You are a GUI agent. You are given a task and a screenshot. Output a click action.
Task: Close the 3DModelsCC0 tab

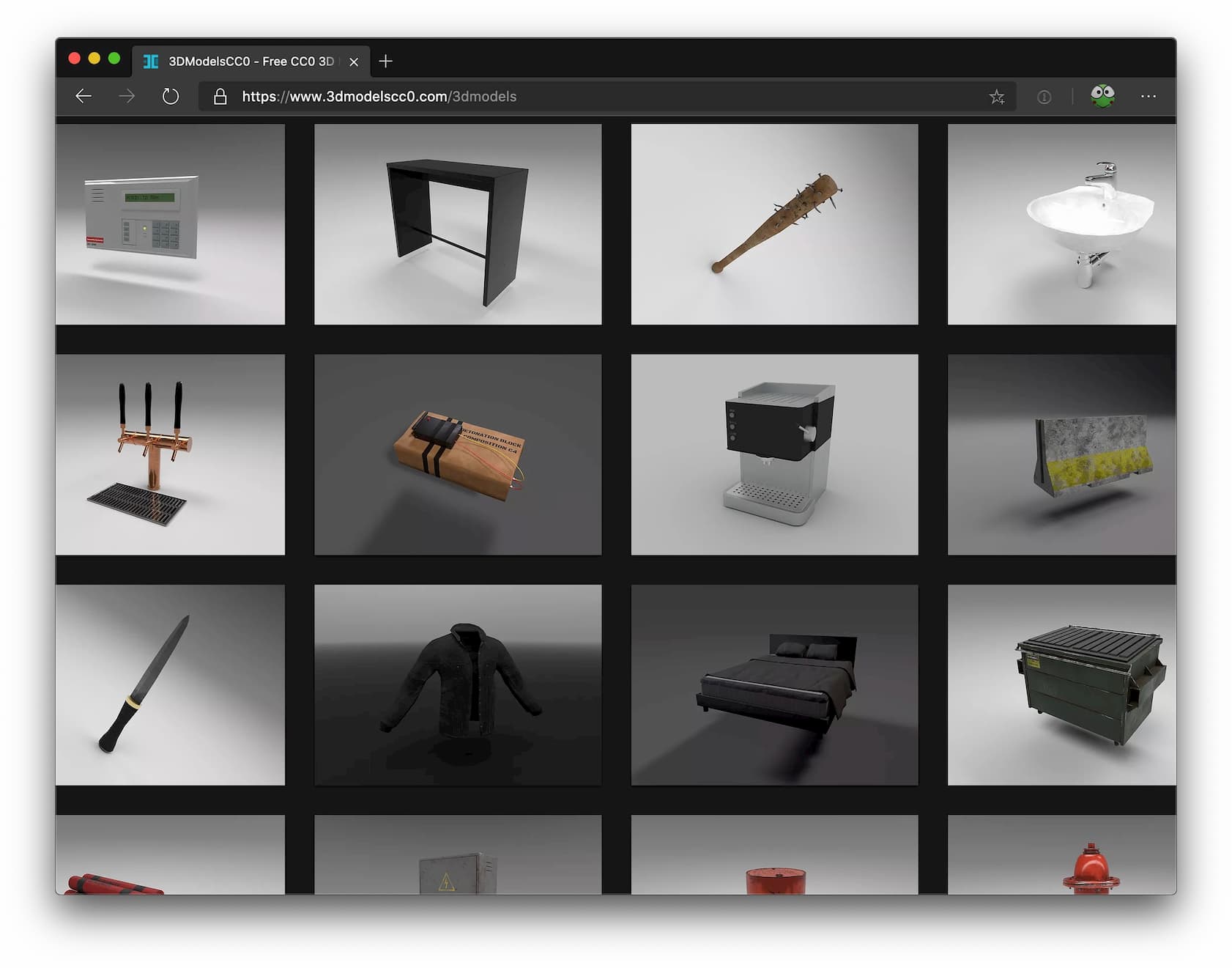point(354,62)
